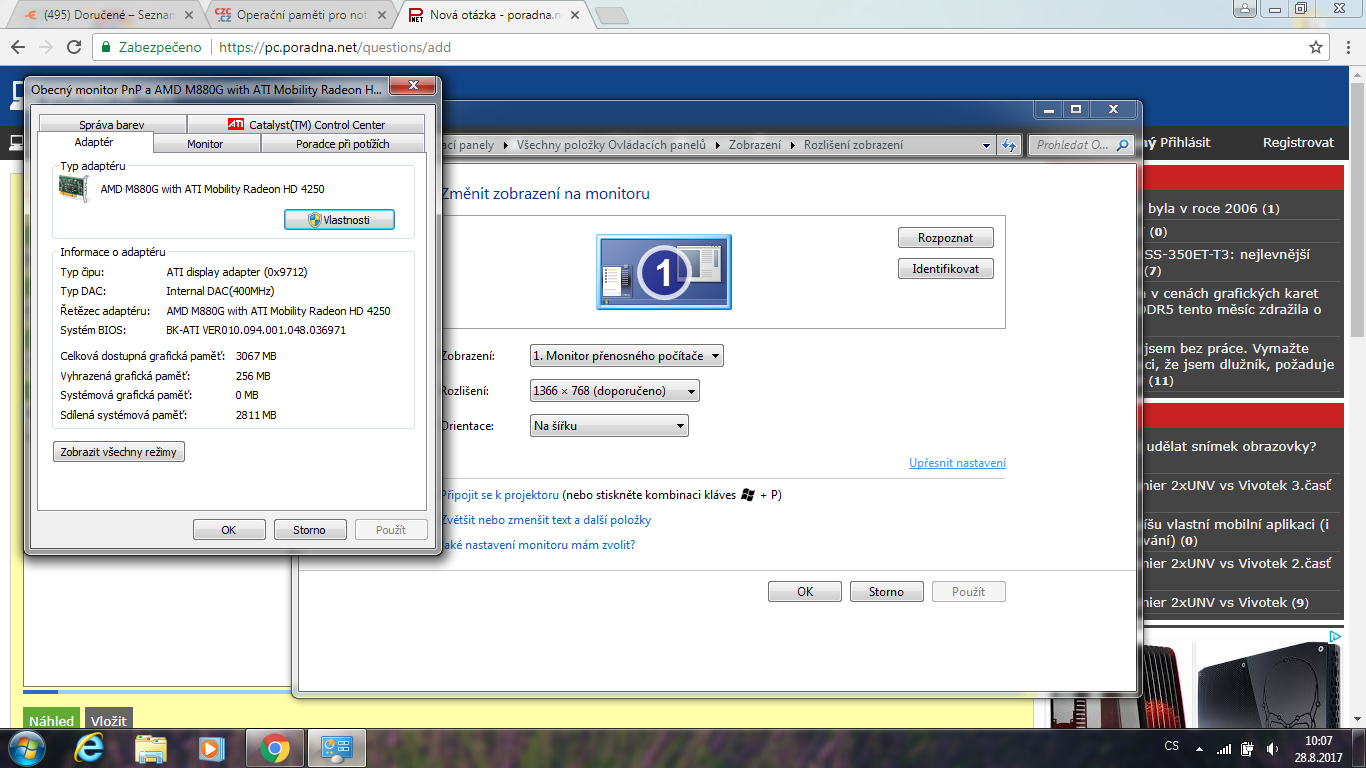Click the Připojit se k projektoru link
This screenshot has height=768, width=1366.
[x=500, y=495]
